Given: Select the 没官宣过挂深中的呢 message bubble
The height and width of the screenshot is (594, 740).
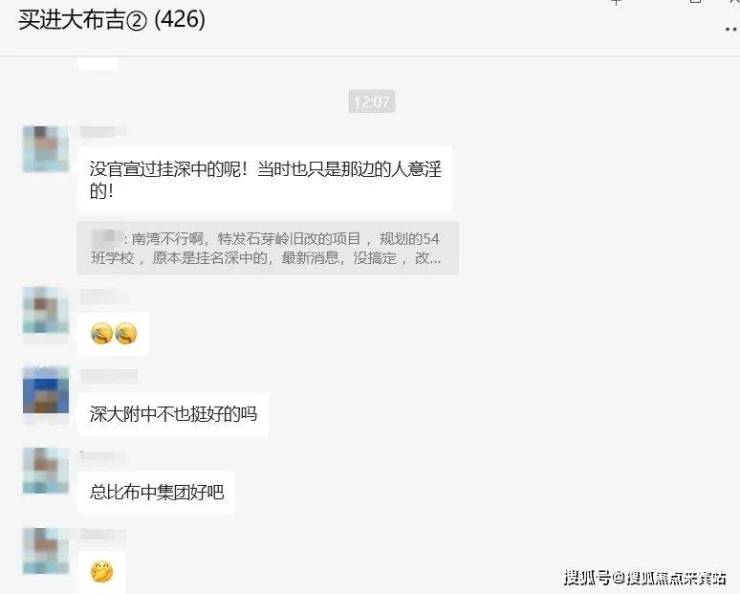Looking at the screenshot, I should click(x=265, y=179).
